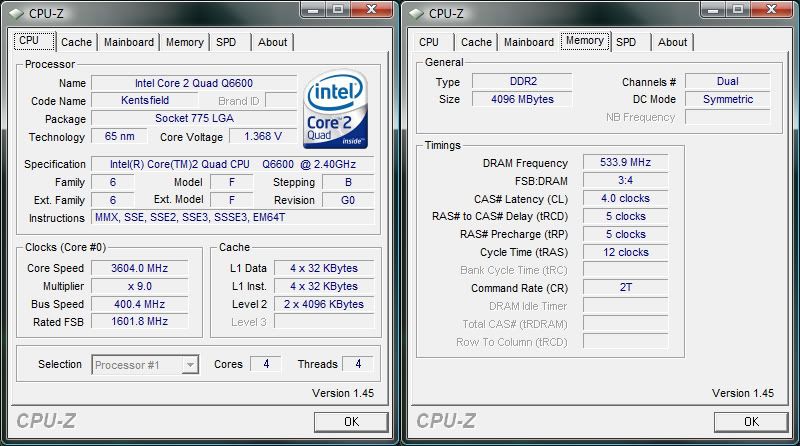Open the About tab in right window
The height and width of the screenshot is (446, 800).
click(x=672, y=42)
